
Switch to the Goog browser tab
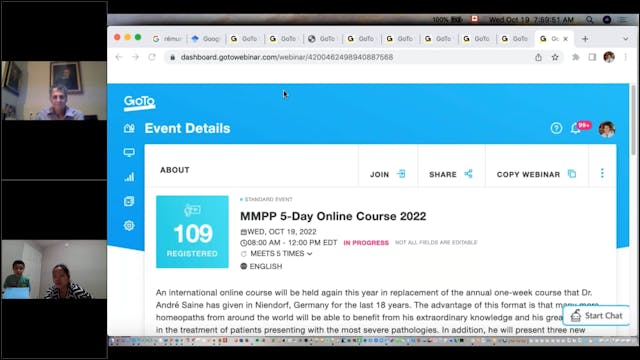206,39
